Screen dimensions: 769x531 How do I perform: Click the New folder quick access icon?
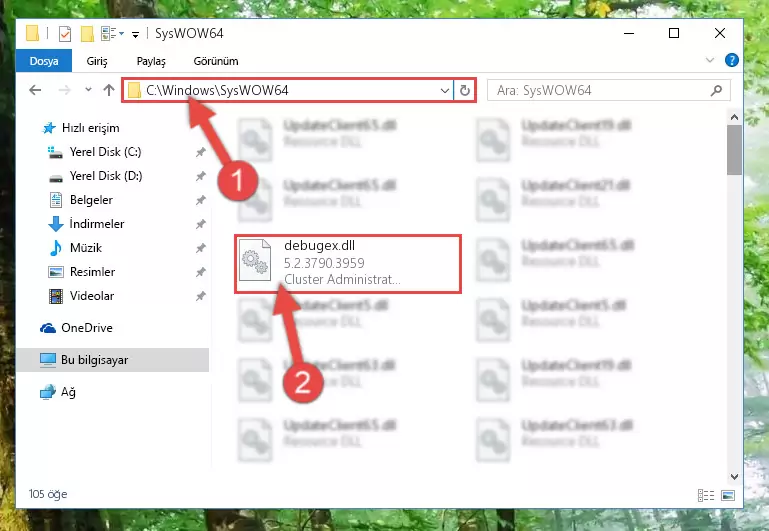tap(87, 34)
